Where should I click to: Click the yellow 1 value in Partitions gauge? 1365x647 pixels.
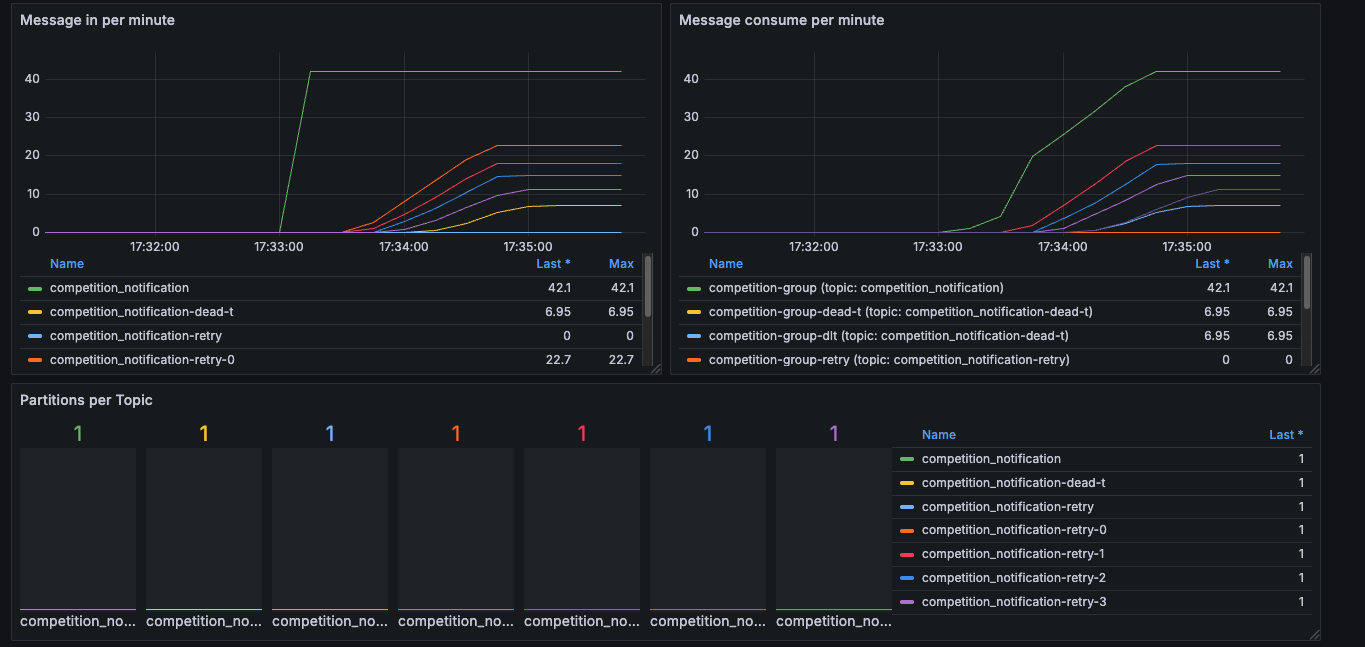(204, 434)
